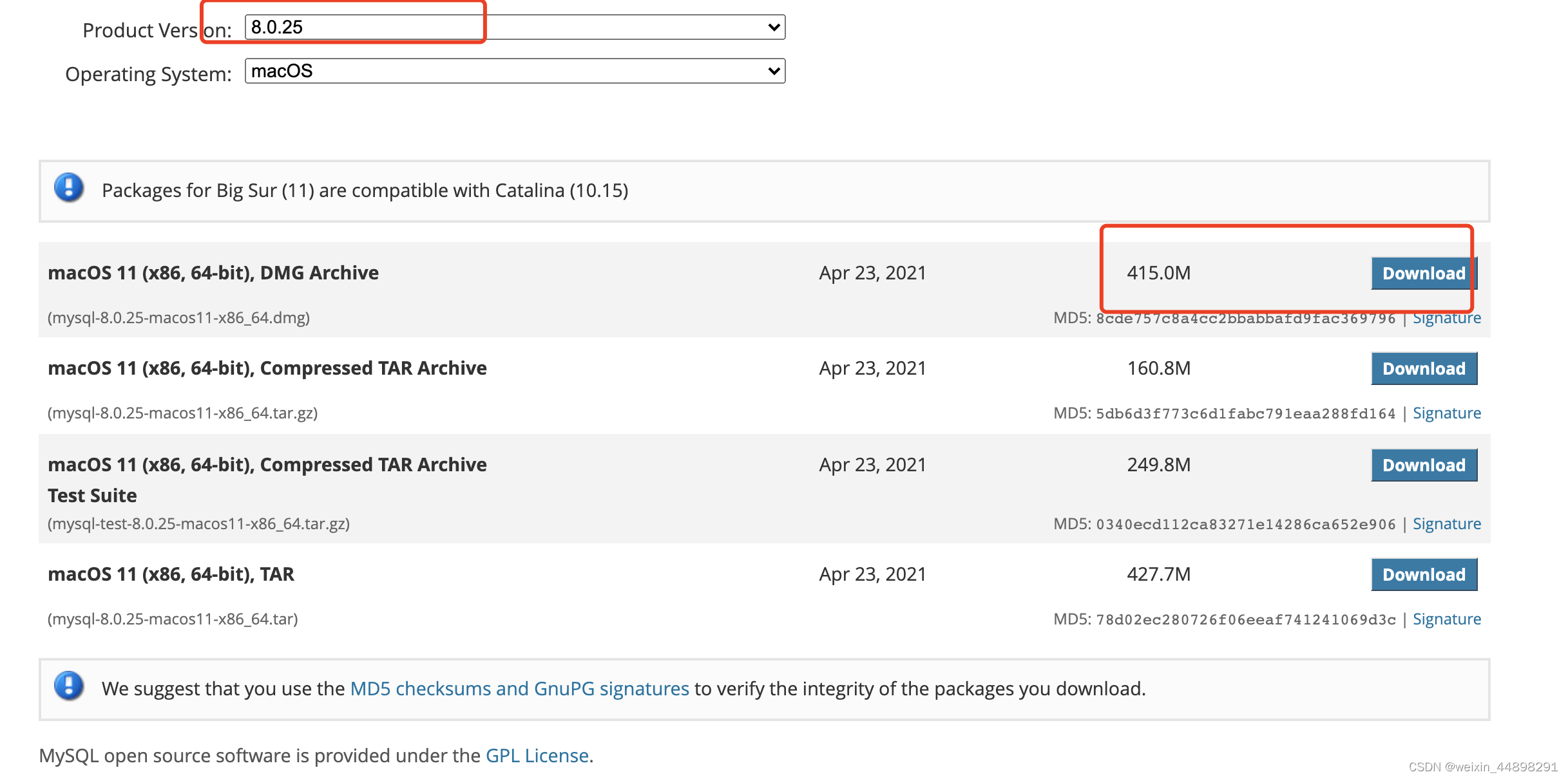Open MD5 checksums and GnuPG signatures link
Screen dimensions: 1568x779
point(519,689)
